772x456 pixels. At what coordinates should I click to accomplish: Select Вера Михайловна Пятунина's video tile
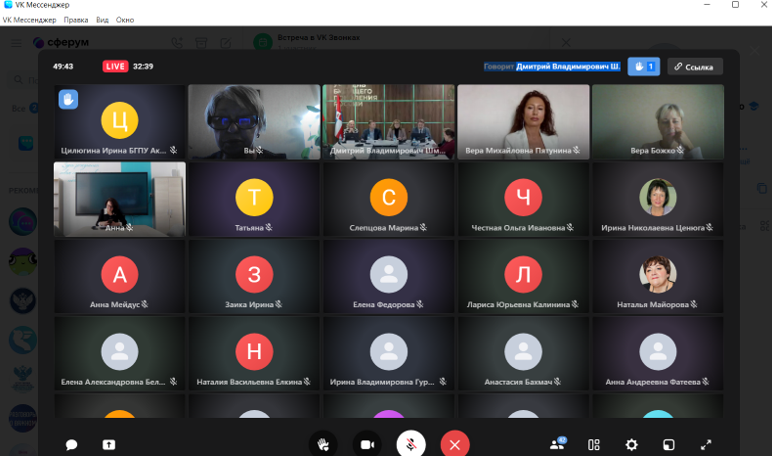pos(523,121)
